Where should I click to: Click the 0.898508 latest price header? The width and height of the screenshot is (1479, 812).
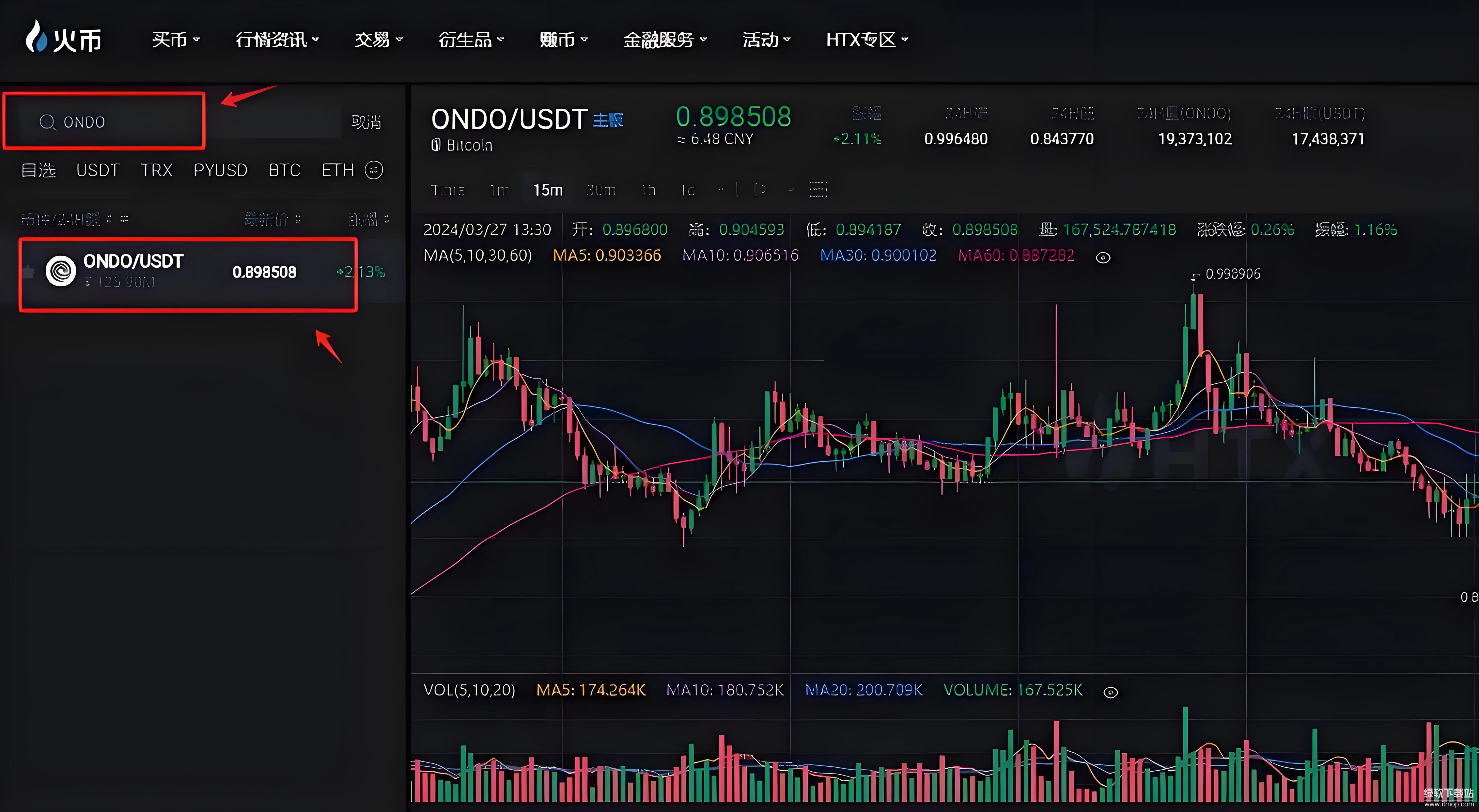click(733, 116)
